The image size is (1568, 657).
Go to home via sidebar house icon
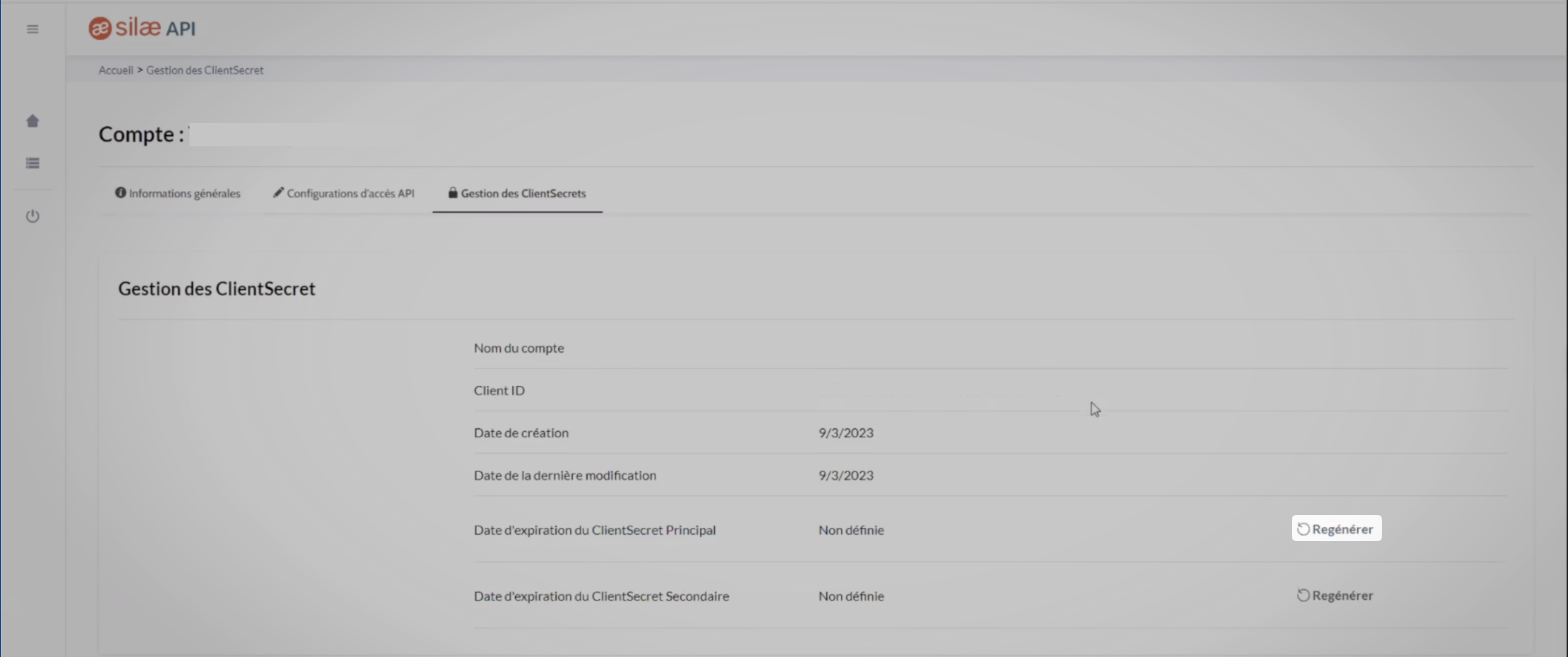pos(33,121)
